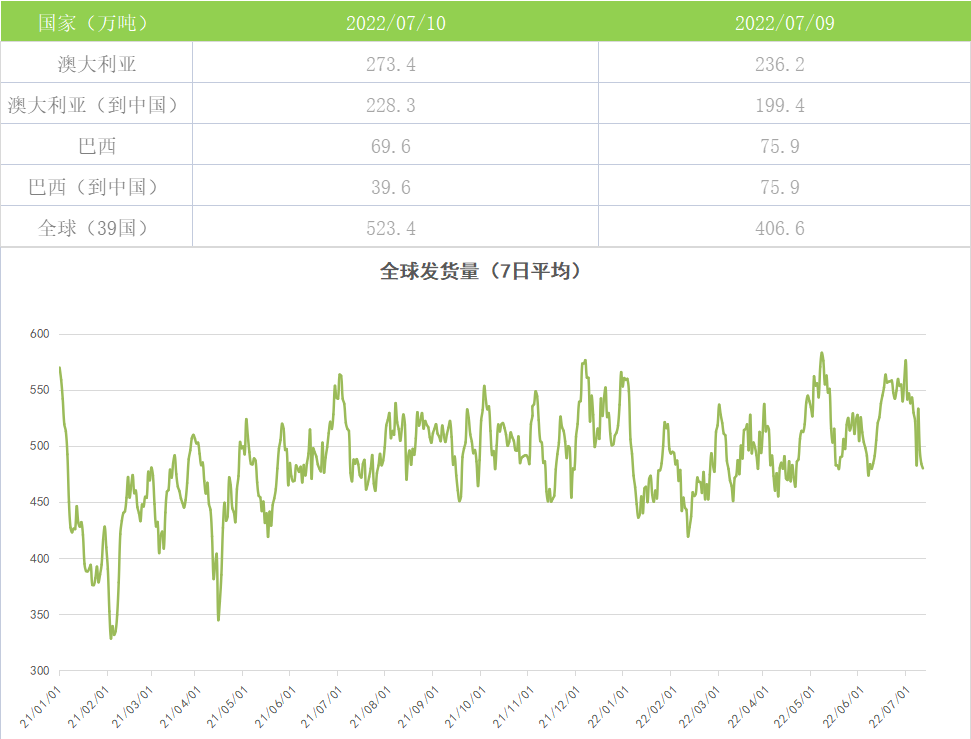The width and height of the screenshot is (971, 739).
Task: Click the 21/01/01 date on the x-axis
Action: pyautogui.click(x=42, y=705)
